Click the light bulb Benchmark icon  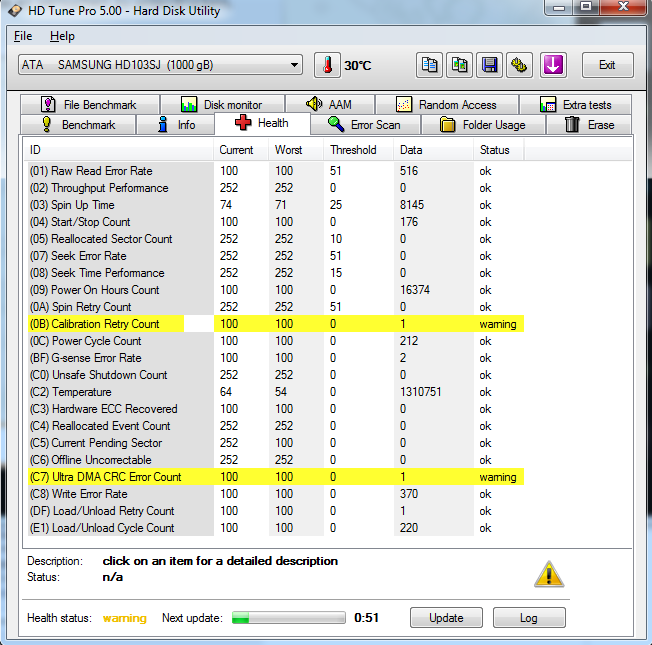click(x=47, y=124)
